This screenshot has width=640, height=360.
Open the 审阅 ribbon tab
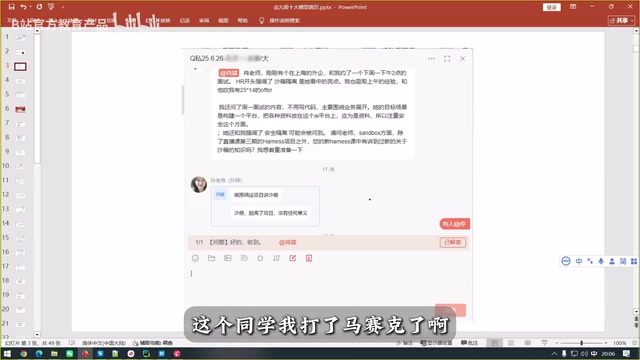(x=204, y=20)
